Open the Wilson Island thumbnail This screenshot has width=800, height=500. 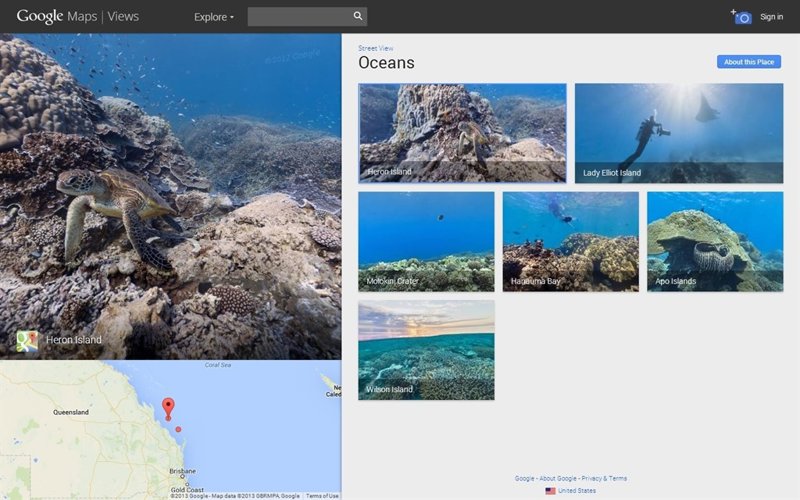point(426,350)
